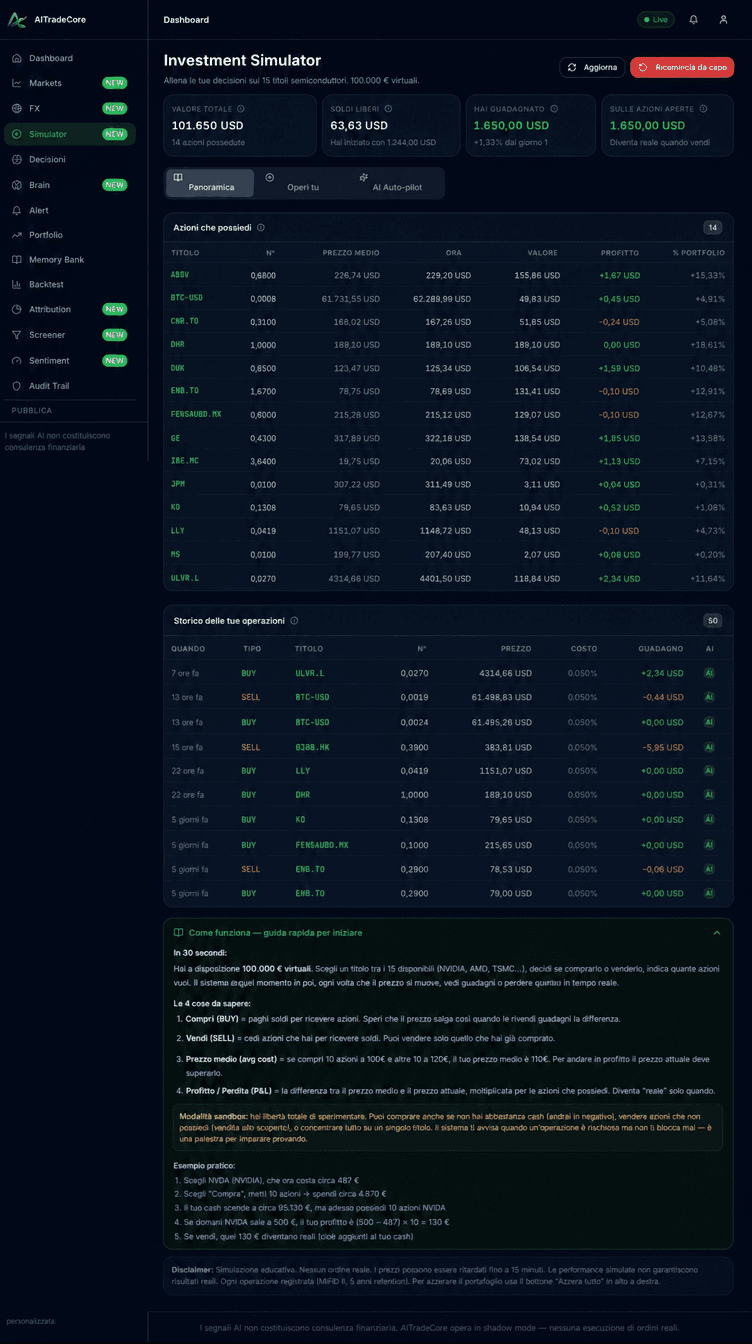The image size is (752, 1344).
Task: Sort holdings by the % Portfolio column header
Action: [x=699, y=253]
